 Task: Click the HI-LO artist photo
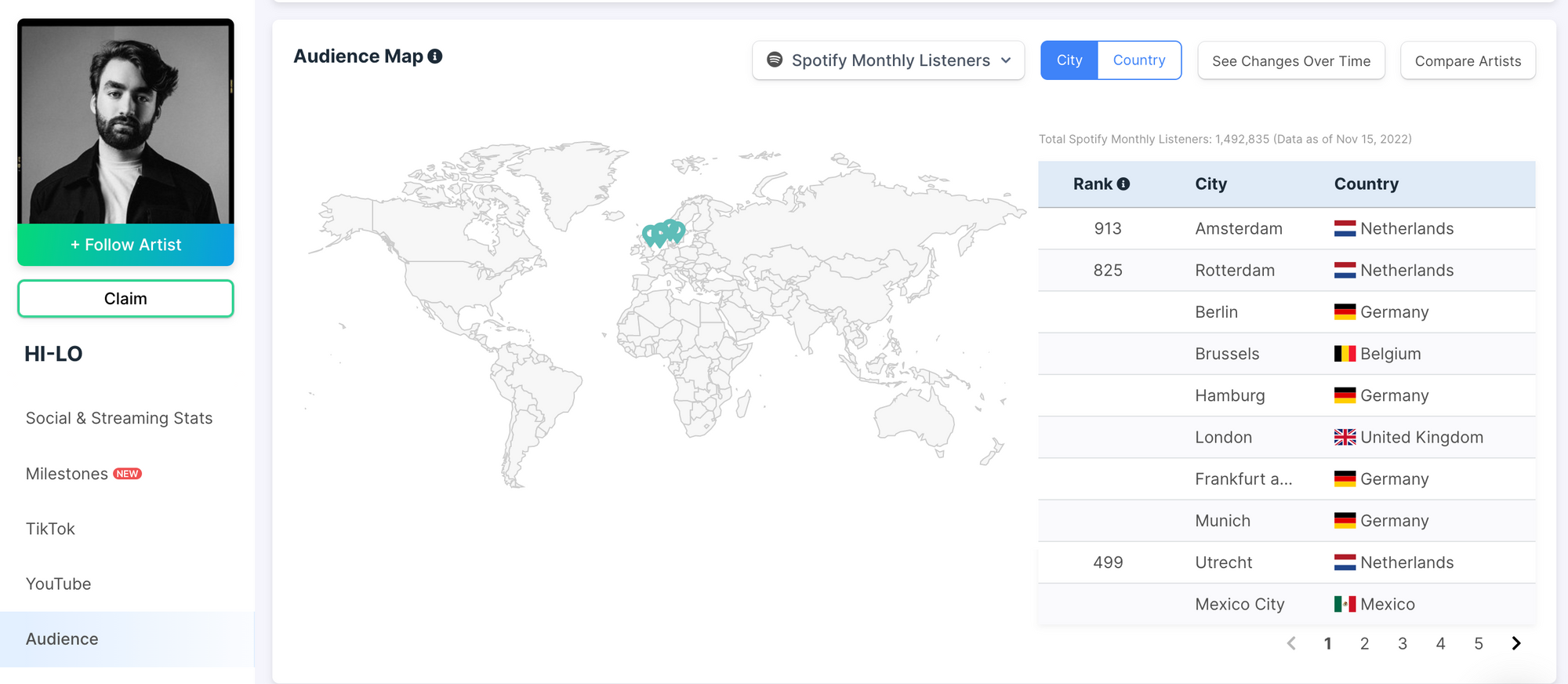[125, 123]
